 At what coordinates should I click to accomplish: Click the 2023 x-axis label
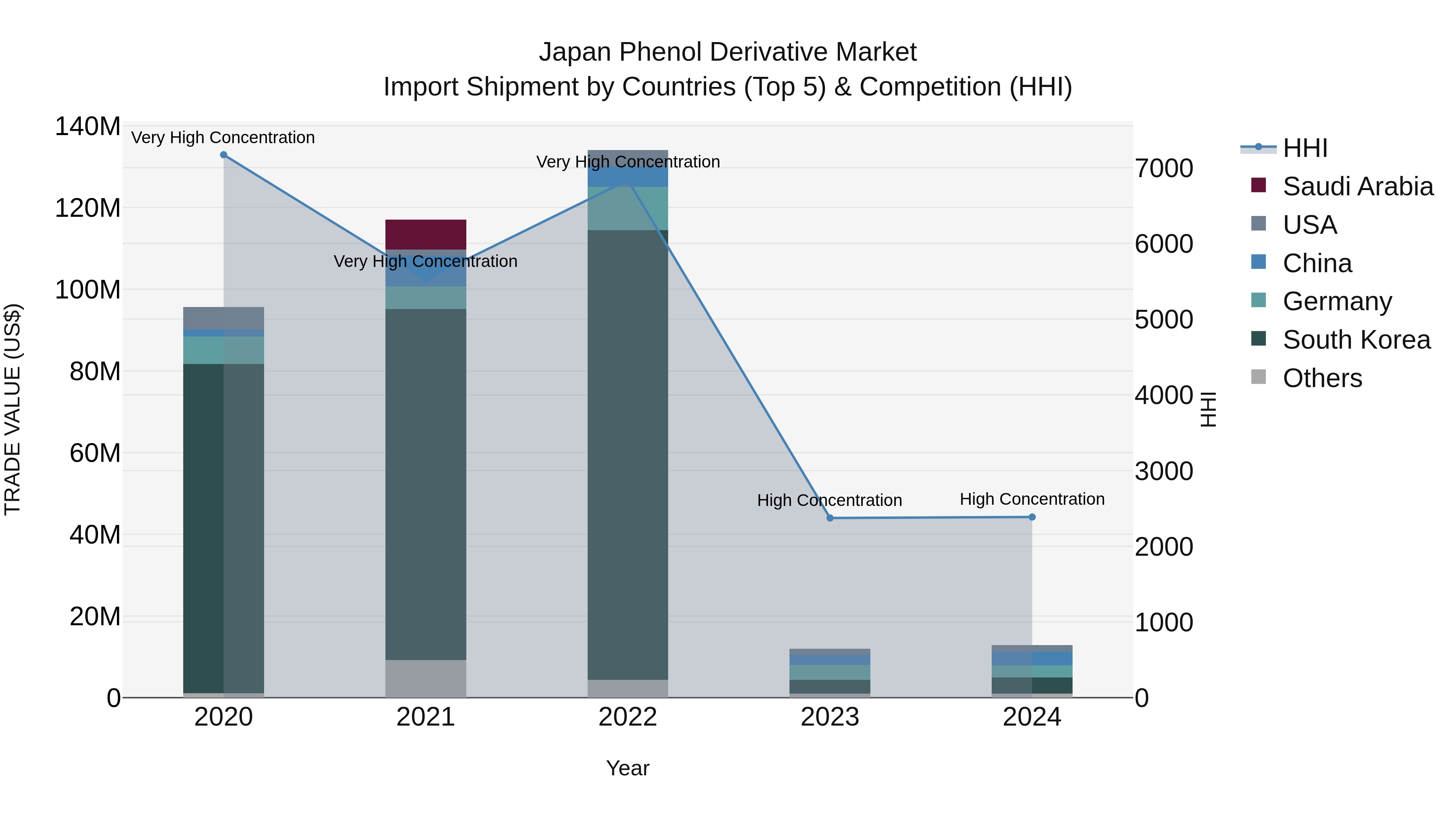click(830, 717)
